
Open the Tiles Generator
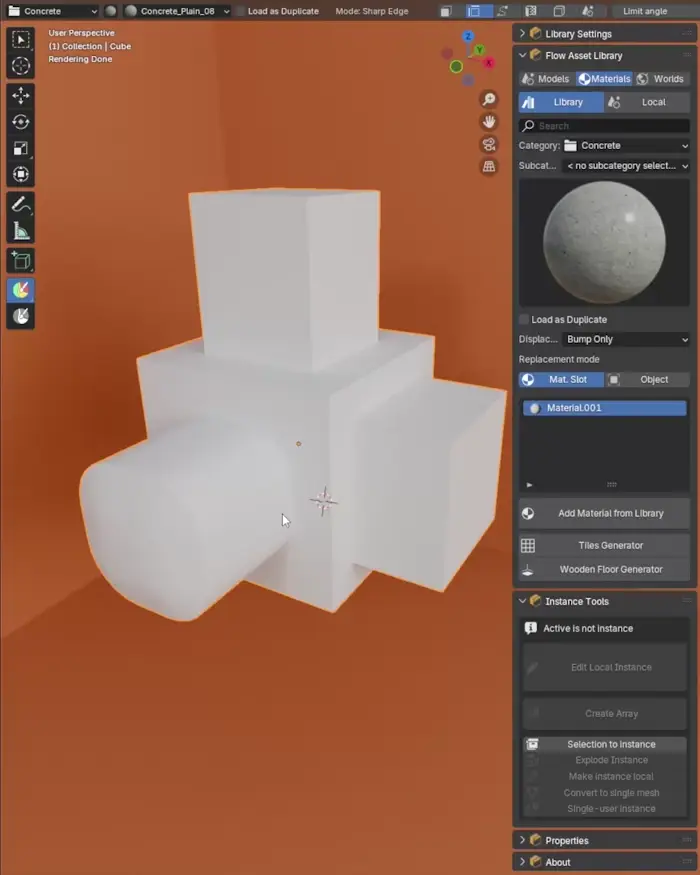pyautogui.click(x=604, y=545)
